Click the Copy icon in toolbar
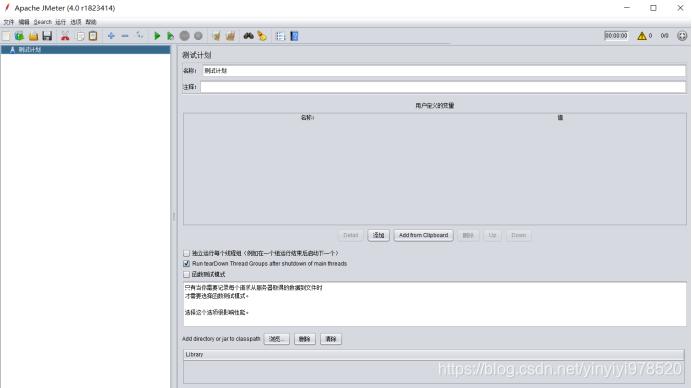 coord(80,36)
